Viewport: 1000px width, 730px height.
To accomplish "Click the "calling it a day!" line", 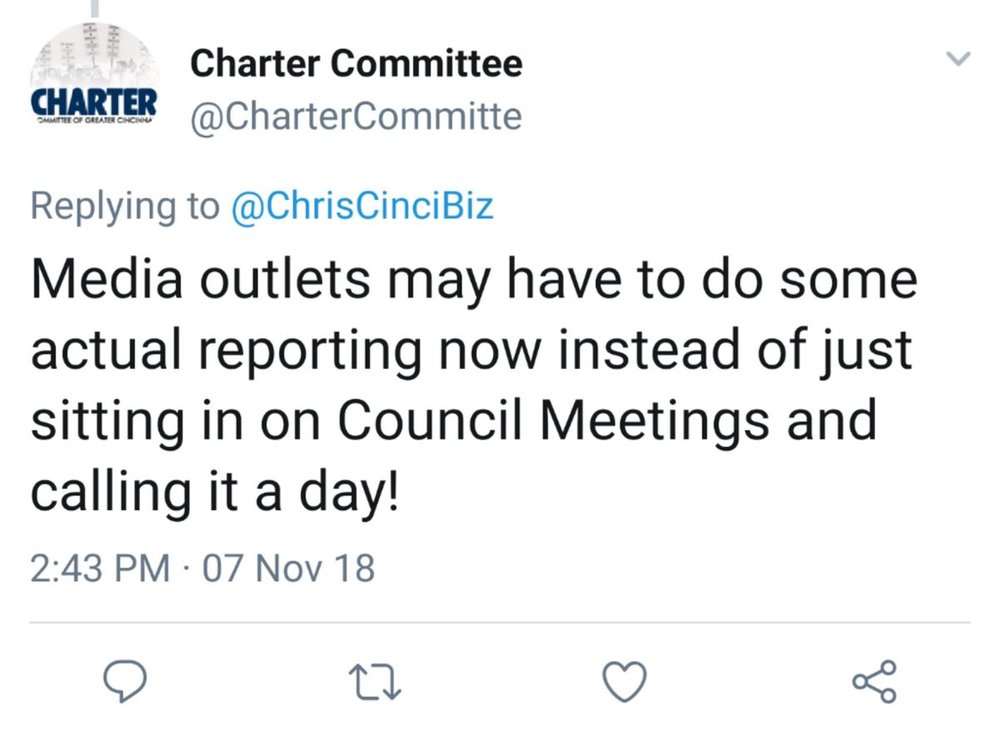I will (215, 492).
